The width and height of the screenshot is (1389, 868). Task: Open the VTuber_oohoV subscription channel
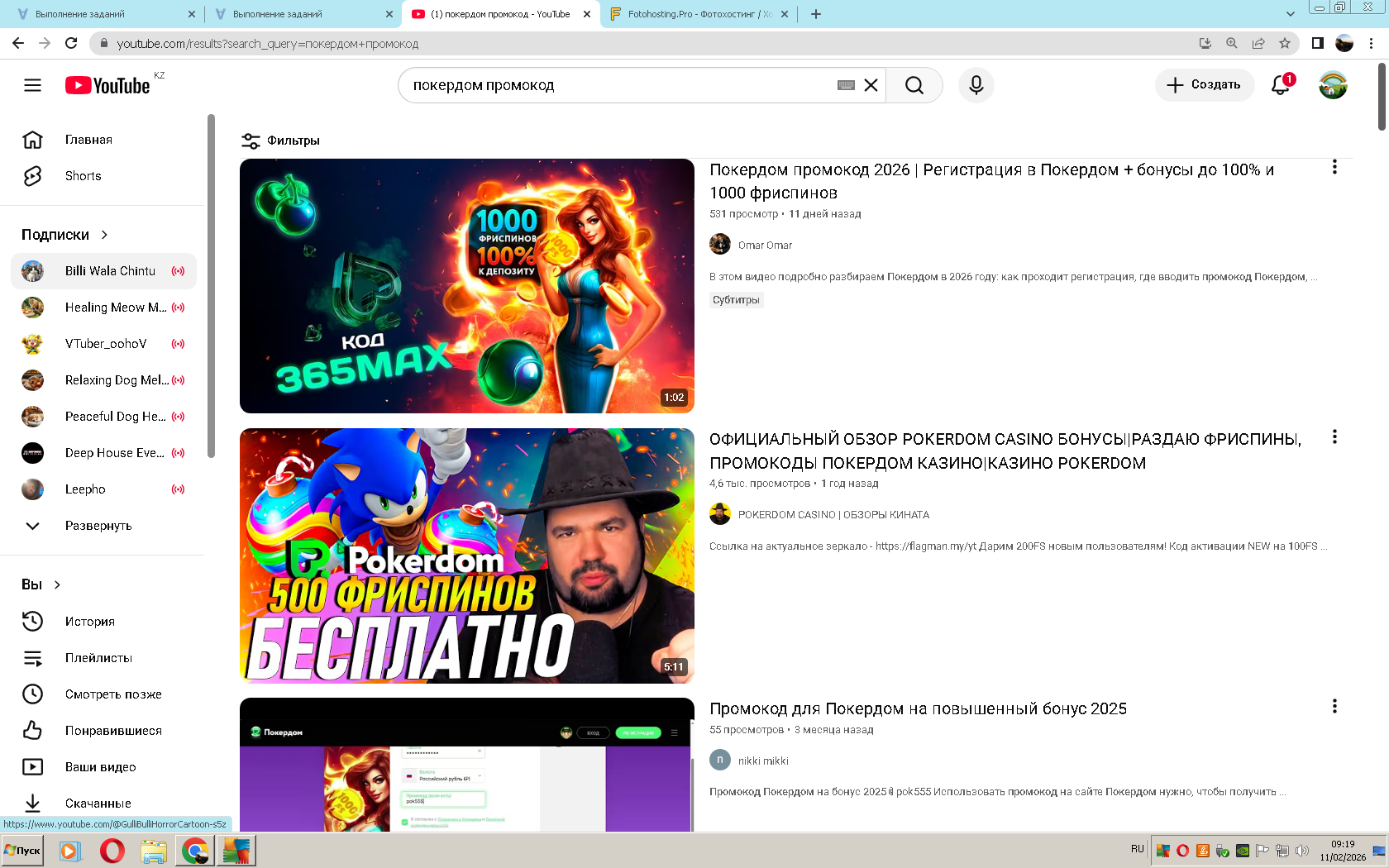pos(104,344)
